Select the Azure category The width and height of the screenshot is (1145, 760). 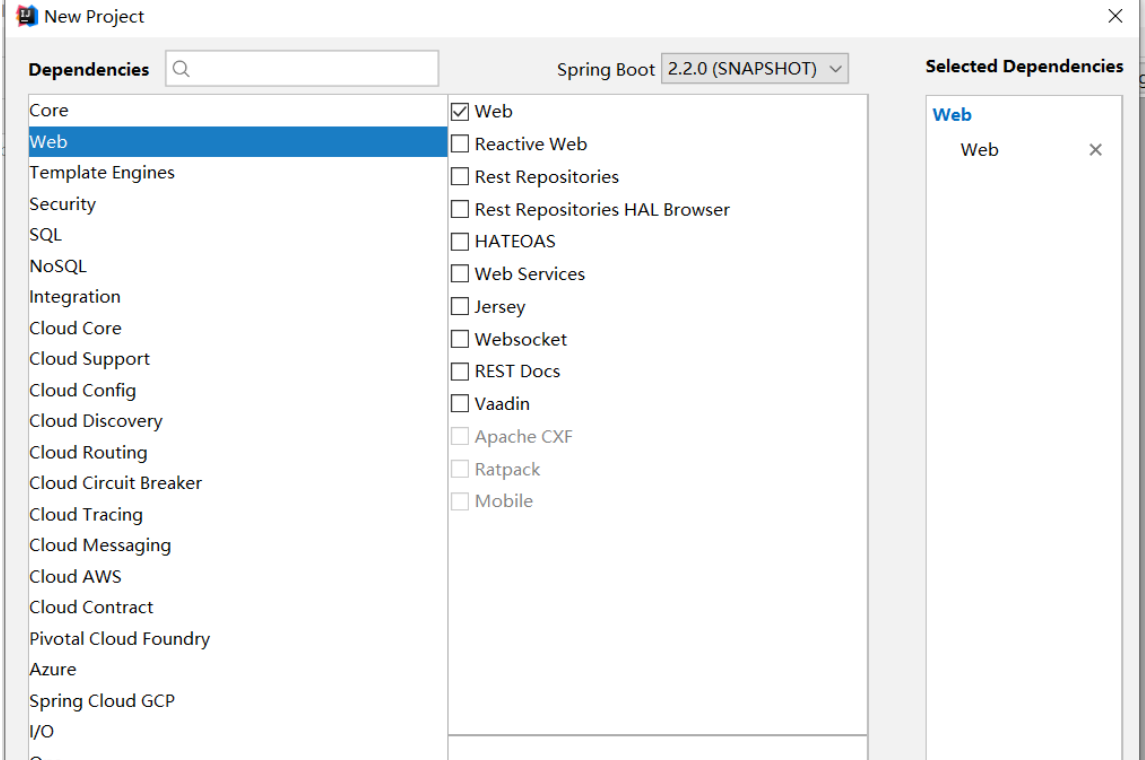(x=238, y=669)
